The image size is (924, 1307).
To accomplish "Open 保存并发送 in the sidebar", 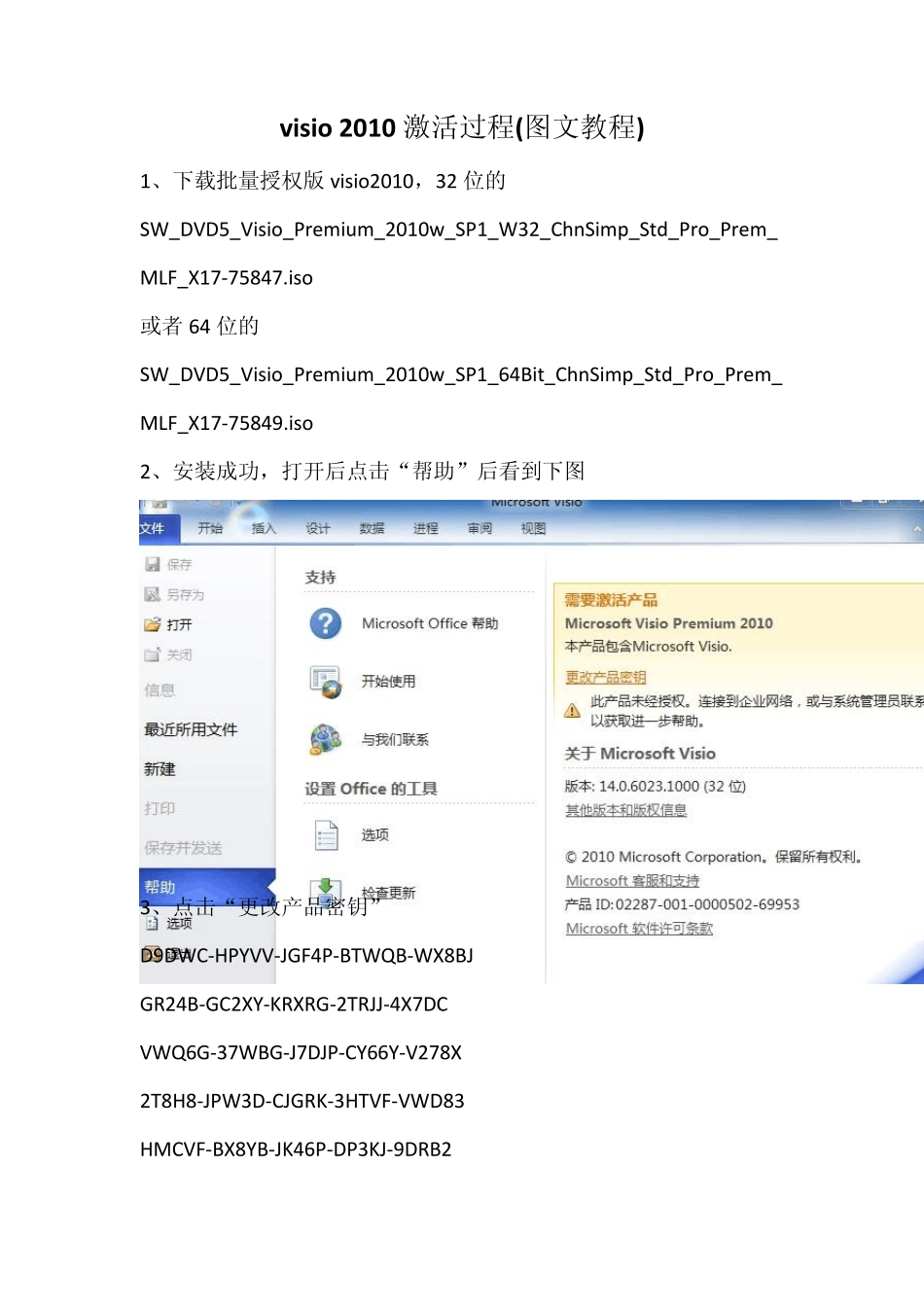I will click(x=183, y=848).
